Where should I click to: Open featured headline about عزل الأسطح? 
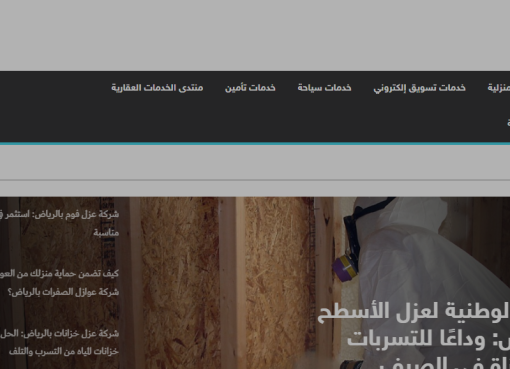(x=413, y=335)
